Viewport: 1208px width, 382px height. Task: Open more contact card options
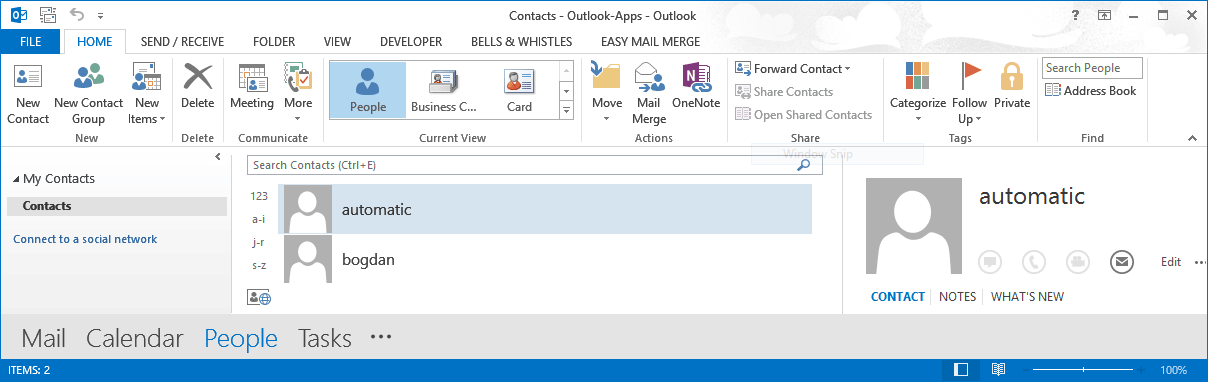click(x=1200, y=263)
